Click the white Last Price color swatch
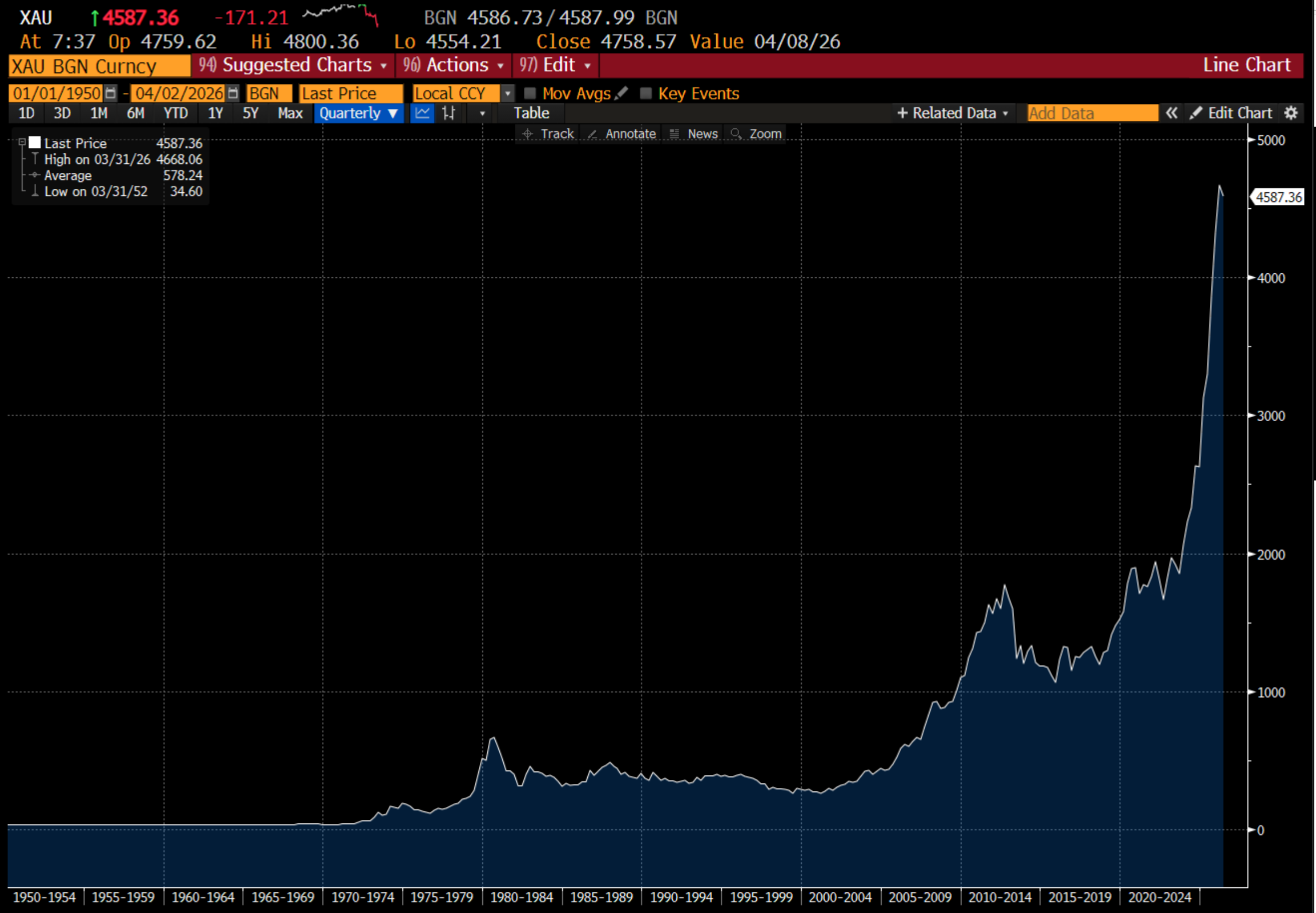 (x=35, y=143)
